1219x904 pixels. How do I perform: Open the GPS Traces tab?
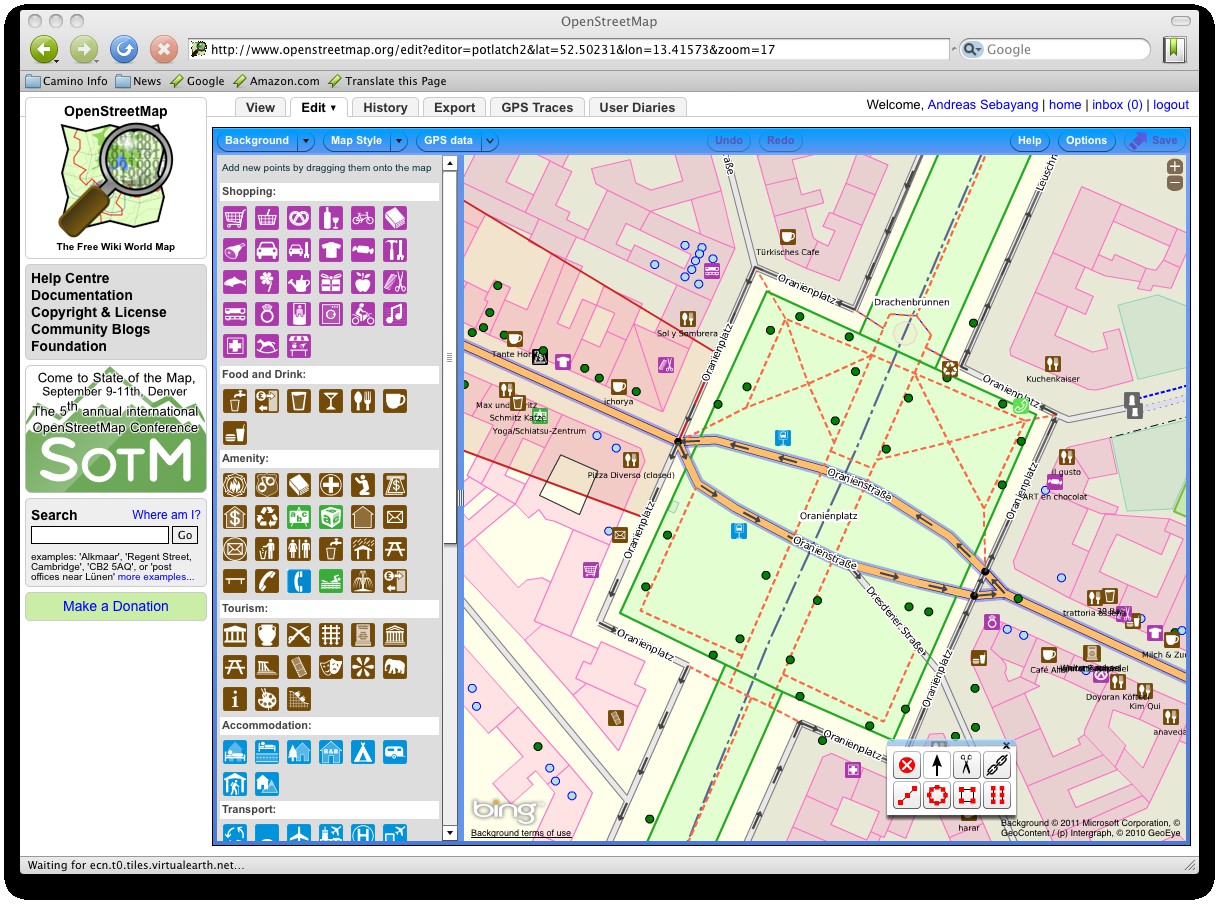537,107
